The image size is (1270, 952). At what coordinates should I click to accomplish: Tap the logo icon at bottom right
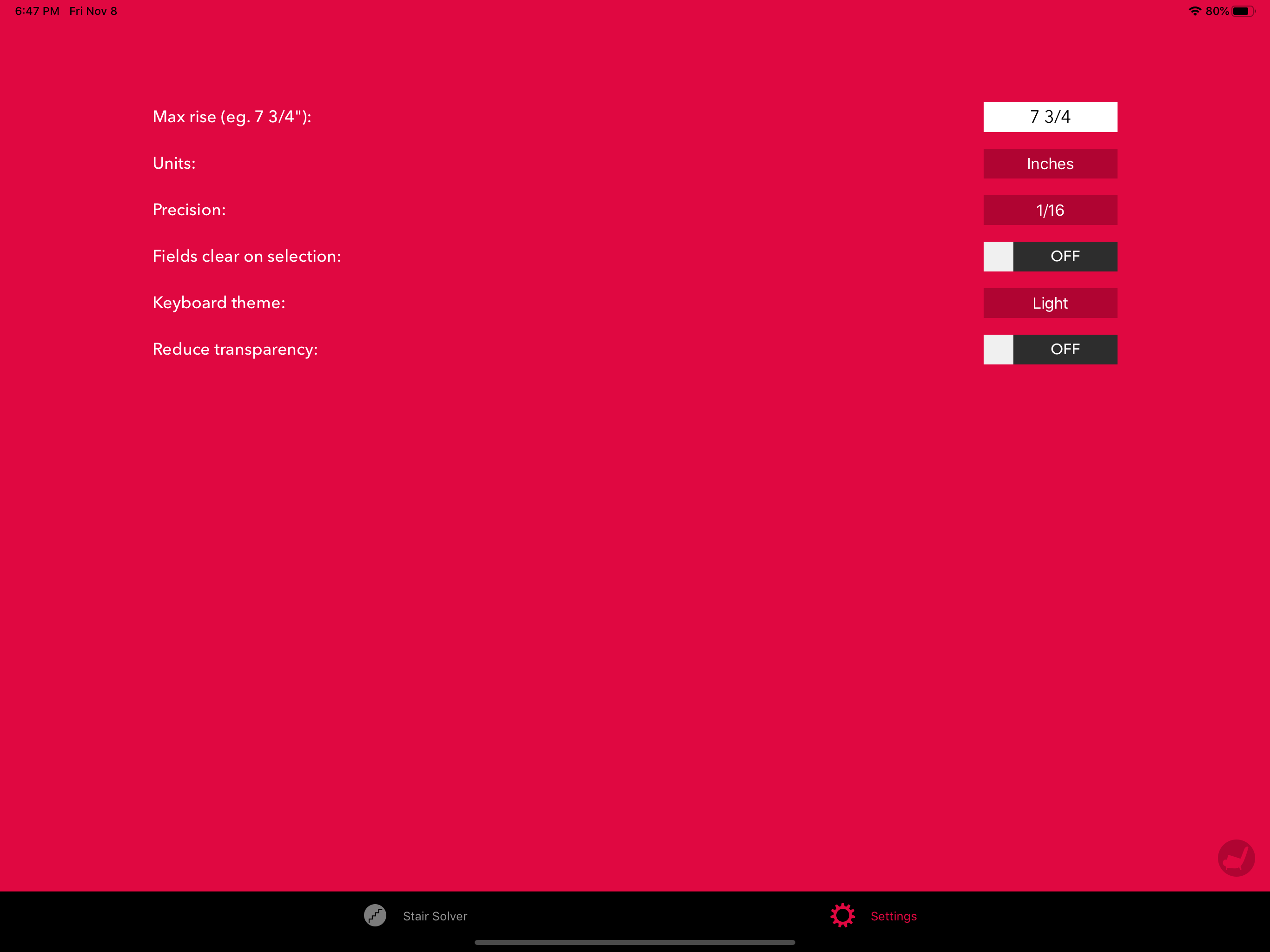click(1236, 858)
